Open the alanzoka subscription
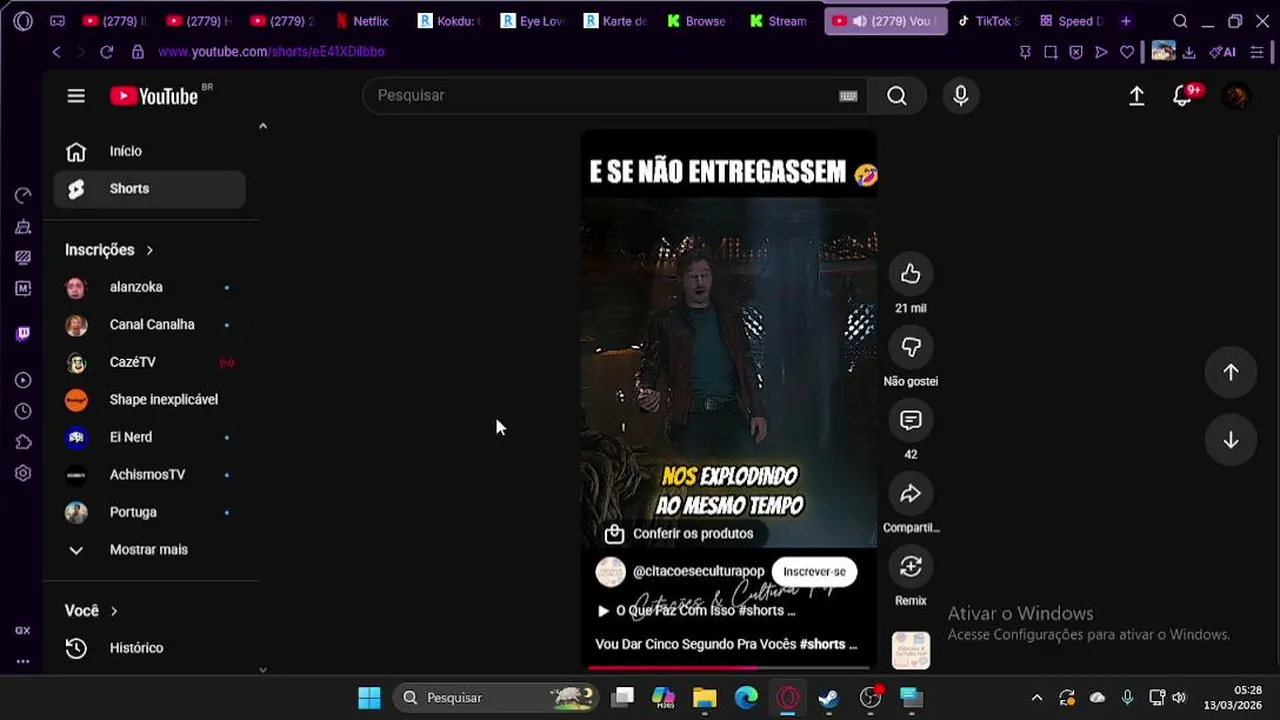Image resolution: width=1280 pixels, height=720 pixels. 149,287
